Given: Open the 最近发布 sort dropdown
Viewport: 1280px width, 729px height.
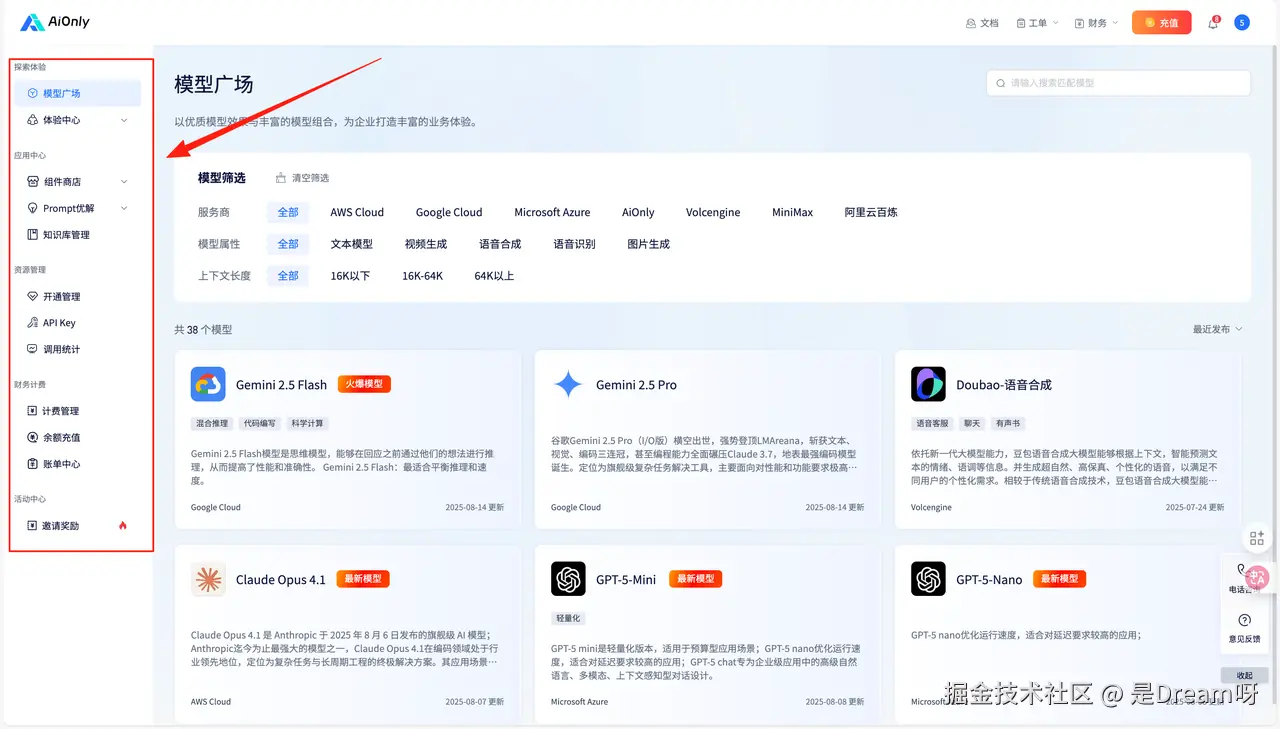Looking at the screenshot, I should (x=1214, y=329).
